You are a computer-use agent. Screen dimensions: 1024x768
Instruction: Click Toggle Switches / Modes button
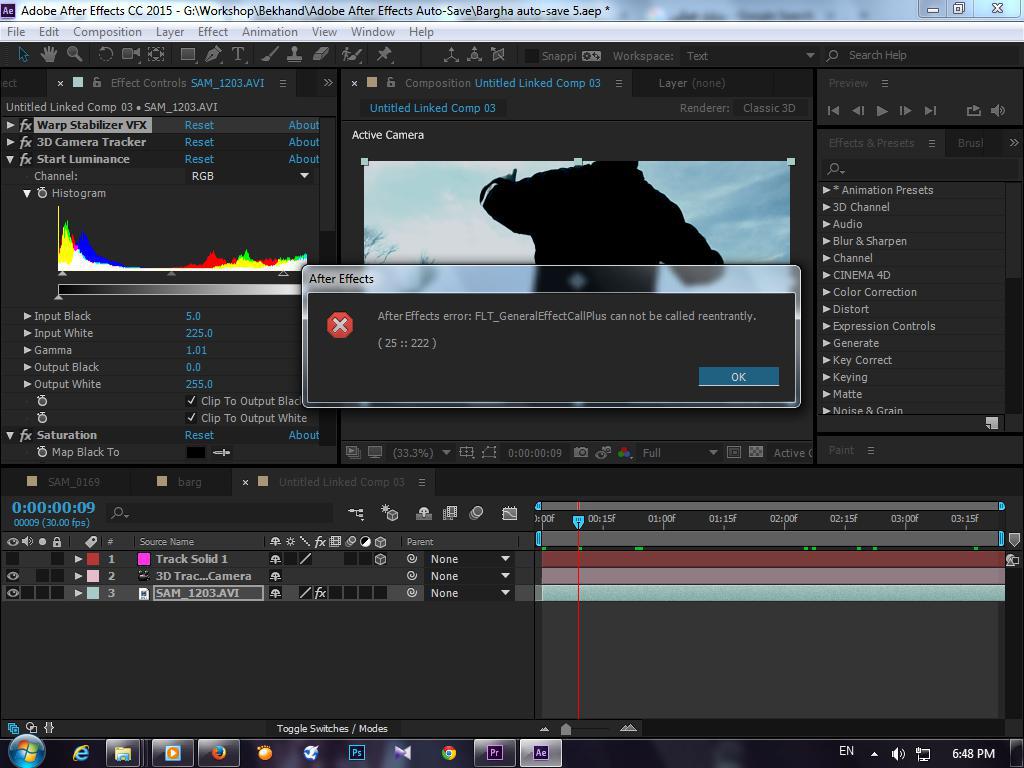332,728
